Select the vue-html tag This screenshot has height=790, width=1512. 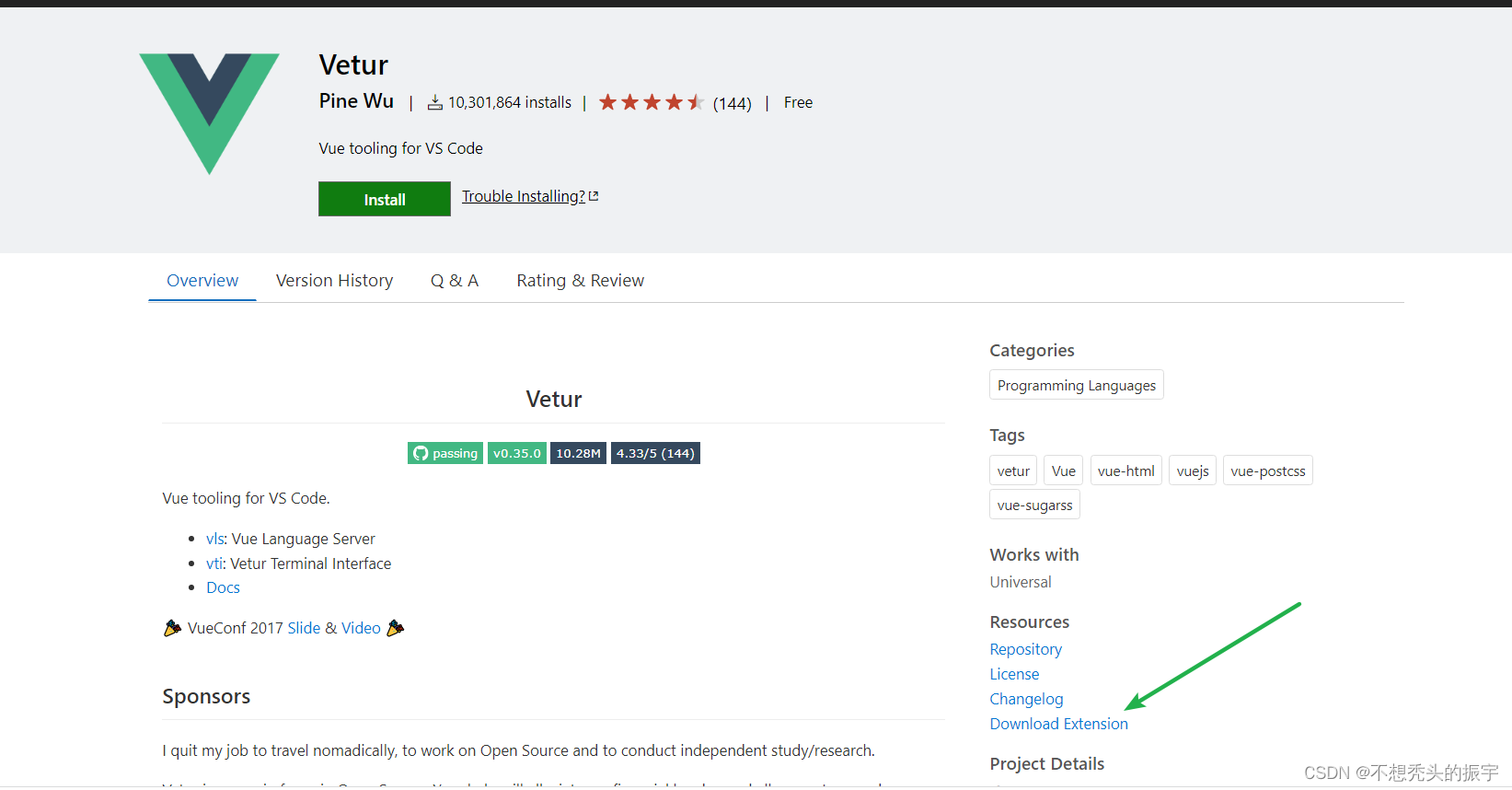click(1126, 471)
